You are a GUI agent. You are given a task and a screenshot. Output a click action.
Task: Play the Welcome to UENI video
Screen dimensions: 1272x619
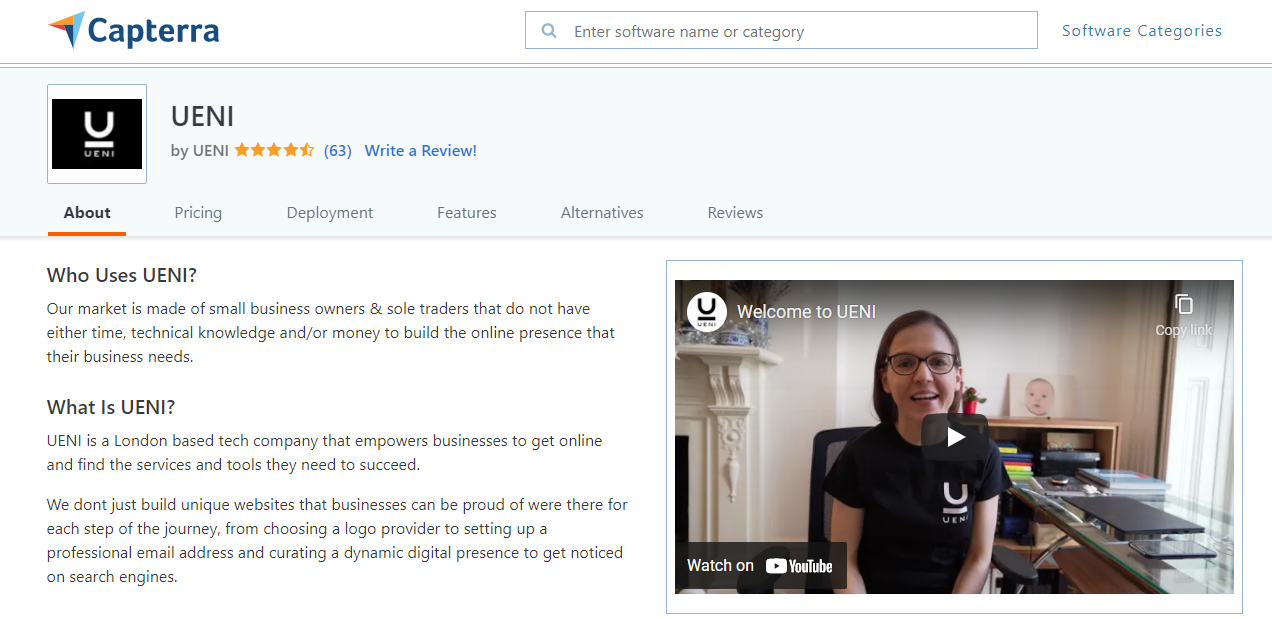pyautogui.click(x=954, y=437)
